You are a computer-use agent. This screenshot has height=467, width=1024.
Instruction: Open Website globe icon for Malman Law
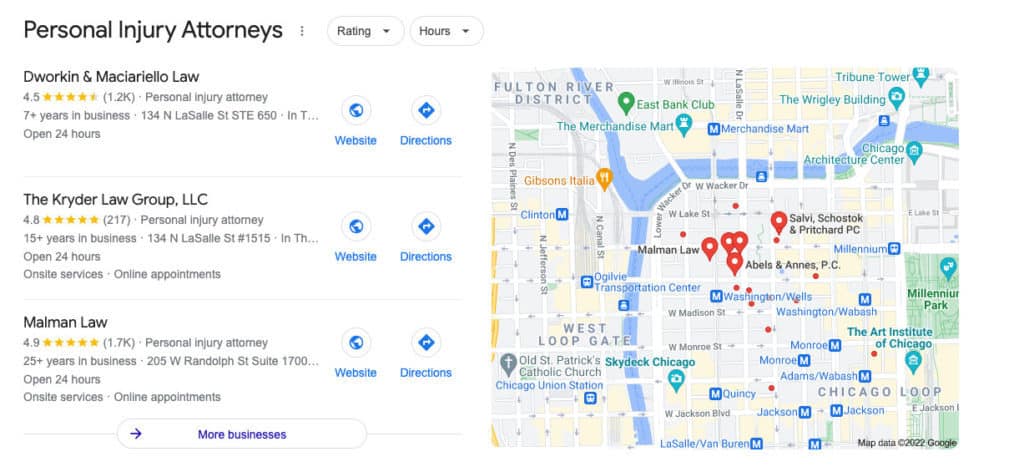(x=356, y=343)
